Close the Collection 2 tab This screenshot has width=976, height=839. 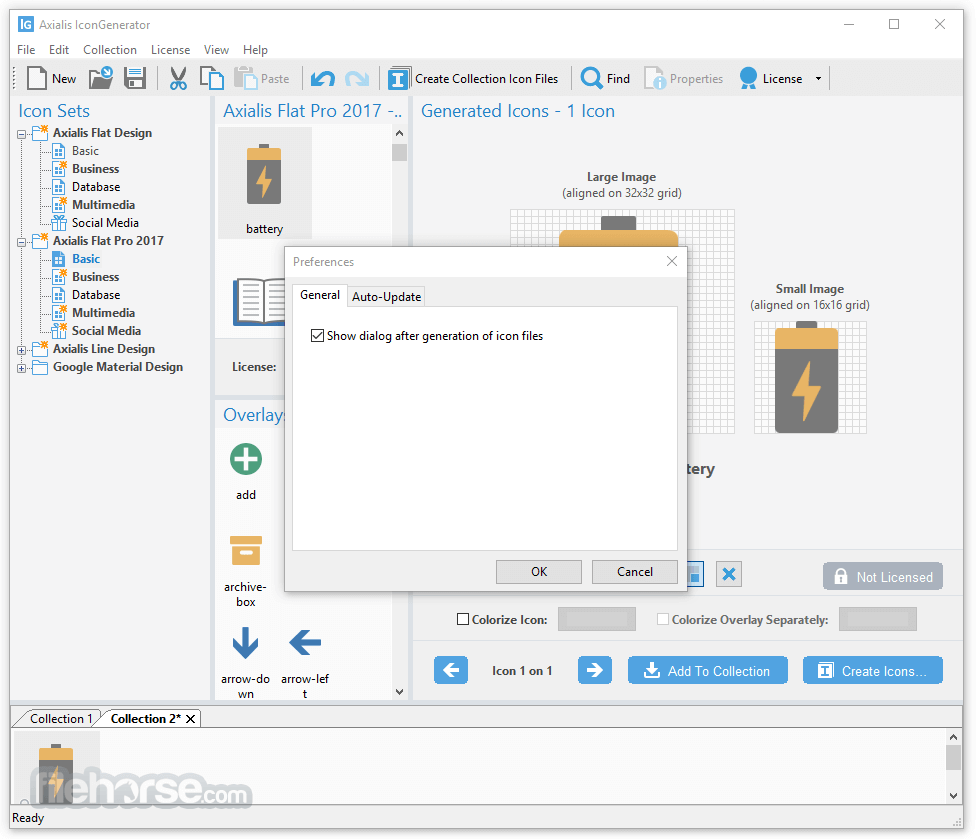pos(191,719)
